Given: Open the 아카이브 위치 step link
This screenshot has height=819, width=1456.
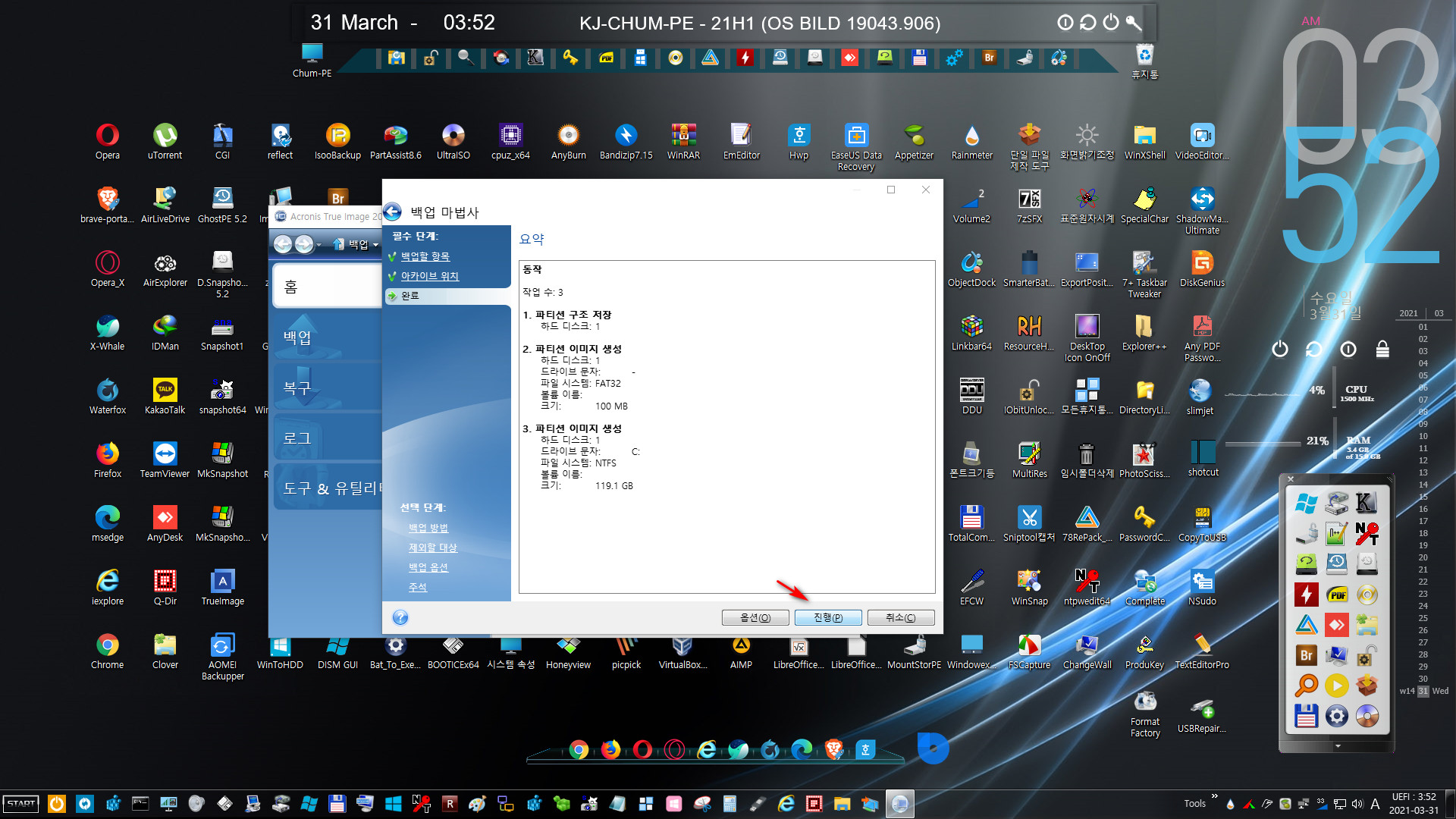Looking at the screenshot, I should 429,276.
